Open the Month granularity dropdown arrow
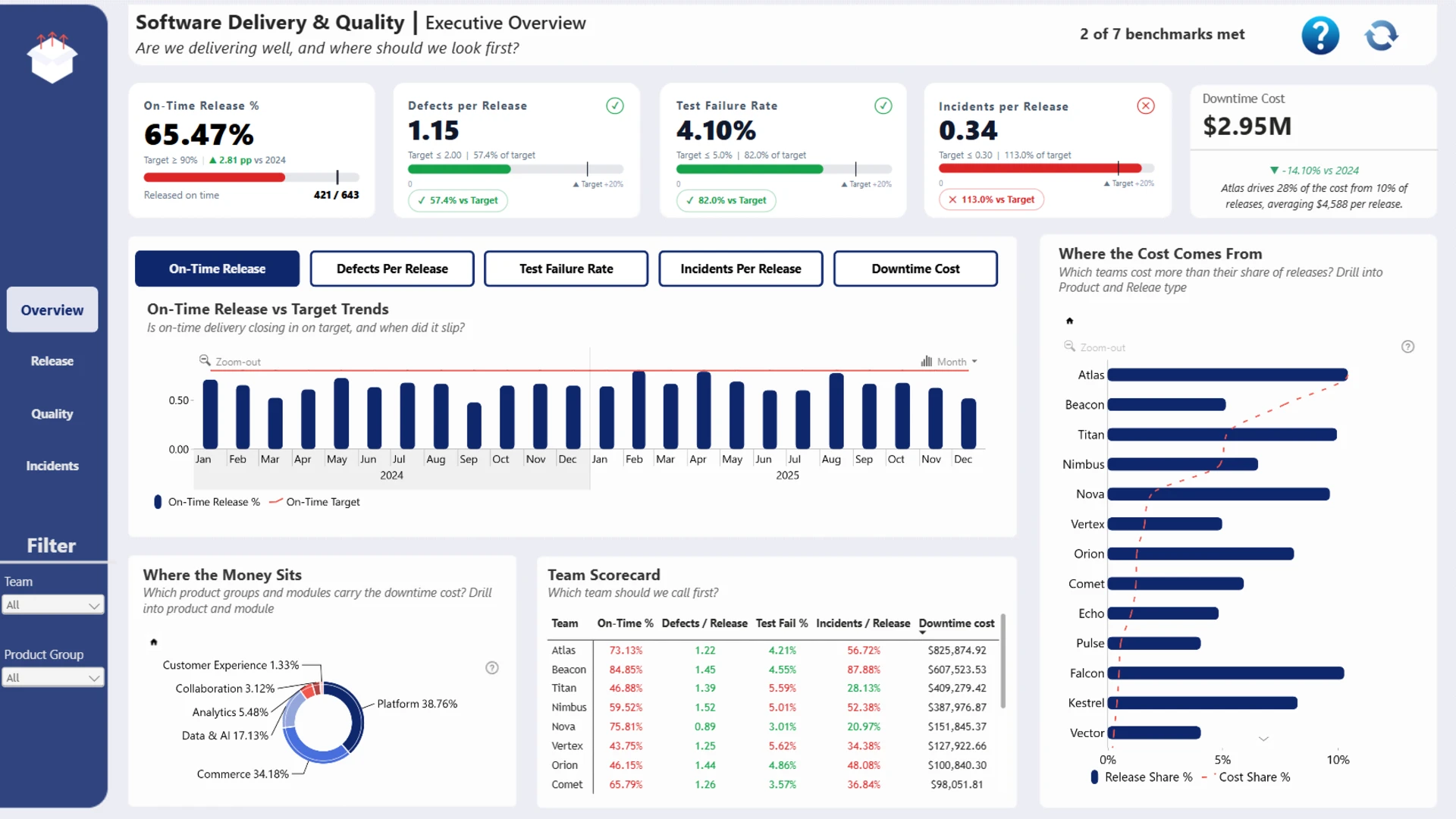Image resolution: width=1456 pixels, height=819 pixels. (974, 362)
